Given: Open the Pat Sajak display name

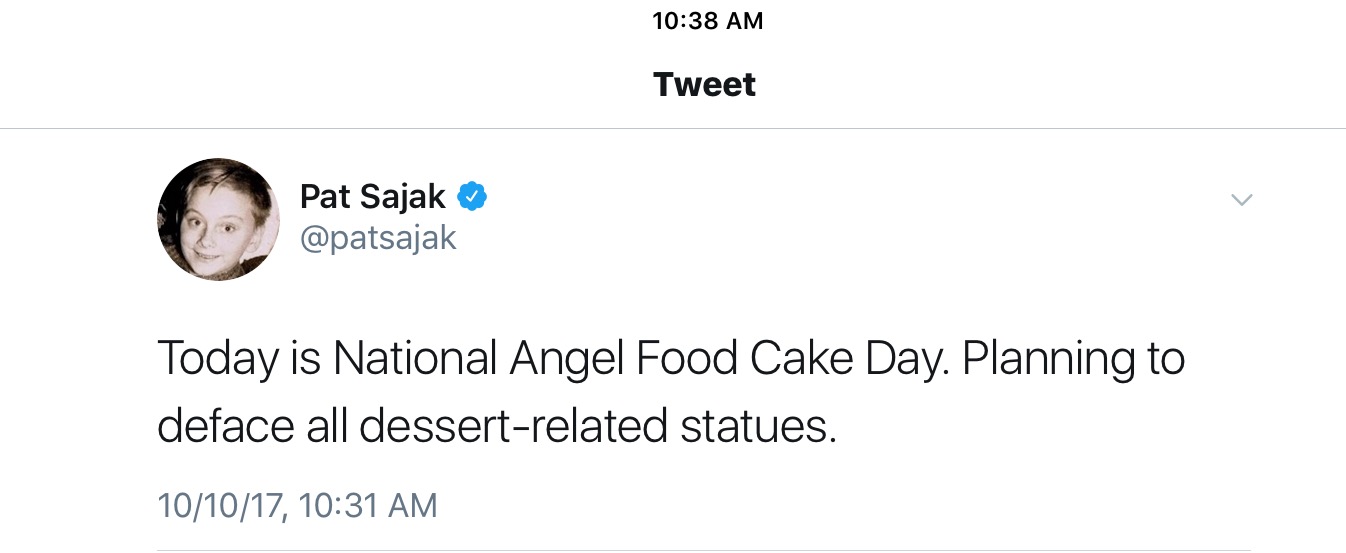Looking at the screenshot, I should (373, 197).
